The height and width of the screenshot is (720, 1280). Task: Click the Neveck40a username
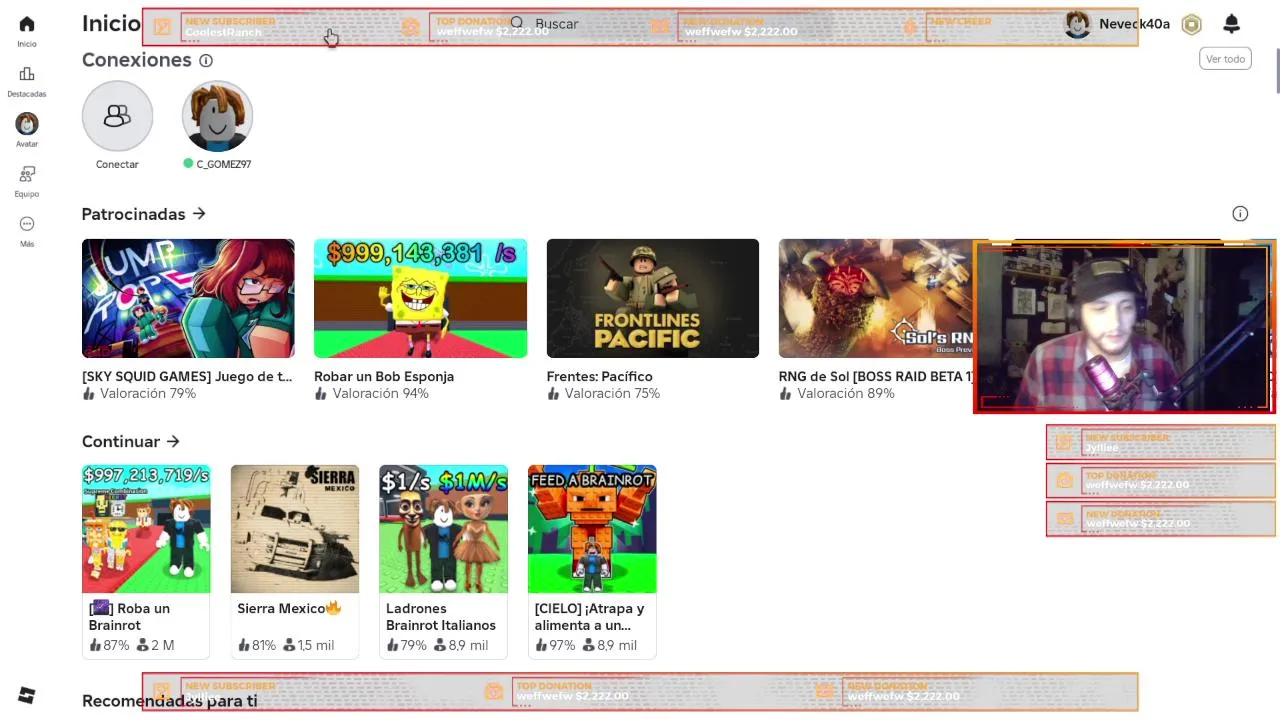(1134, 24)
